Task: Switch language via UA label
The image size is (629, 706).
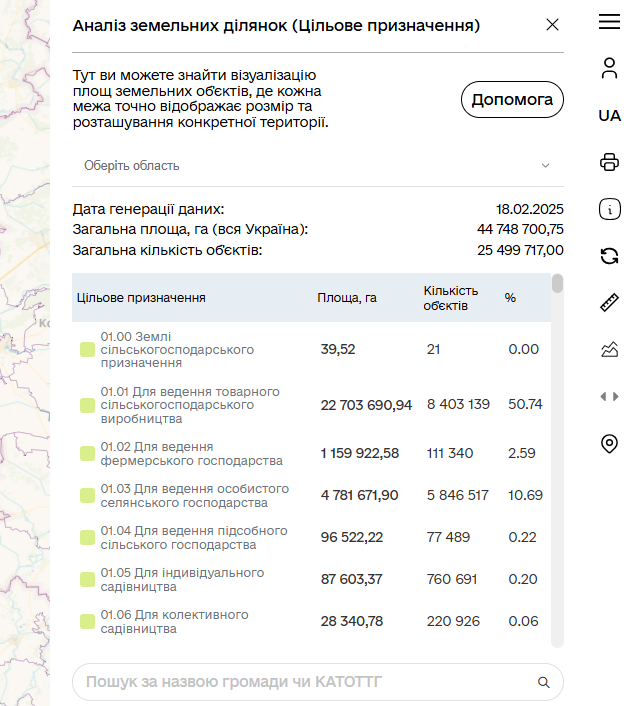Action: click(x=609, y=116)
